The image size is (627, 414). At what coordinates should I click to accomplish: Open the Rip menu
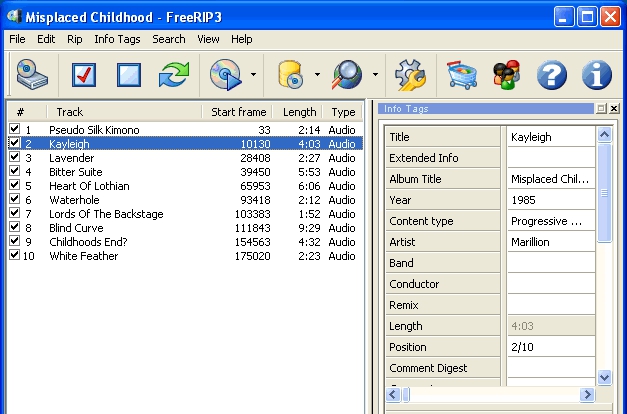pyautogui.click(x=75, y=39)
